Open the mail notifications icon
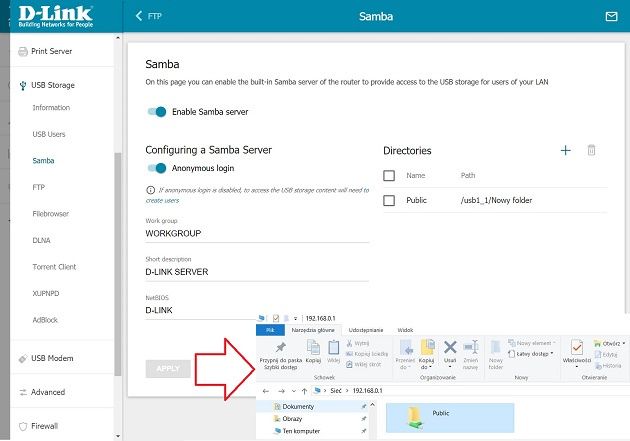This screenshot has height=441, width=630. pos(611,16)
